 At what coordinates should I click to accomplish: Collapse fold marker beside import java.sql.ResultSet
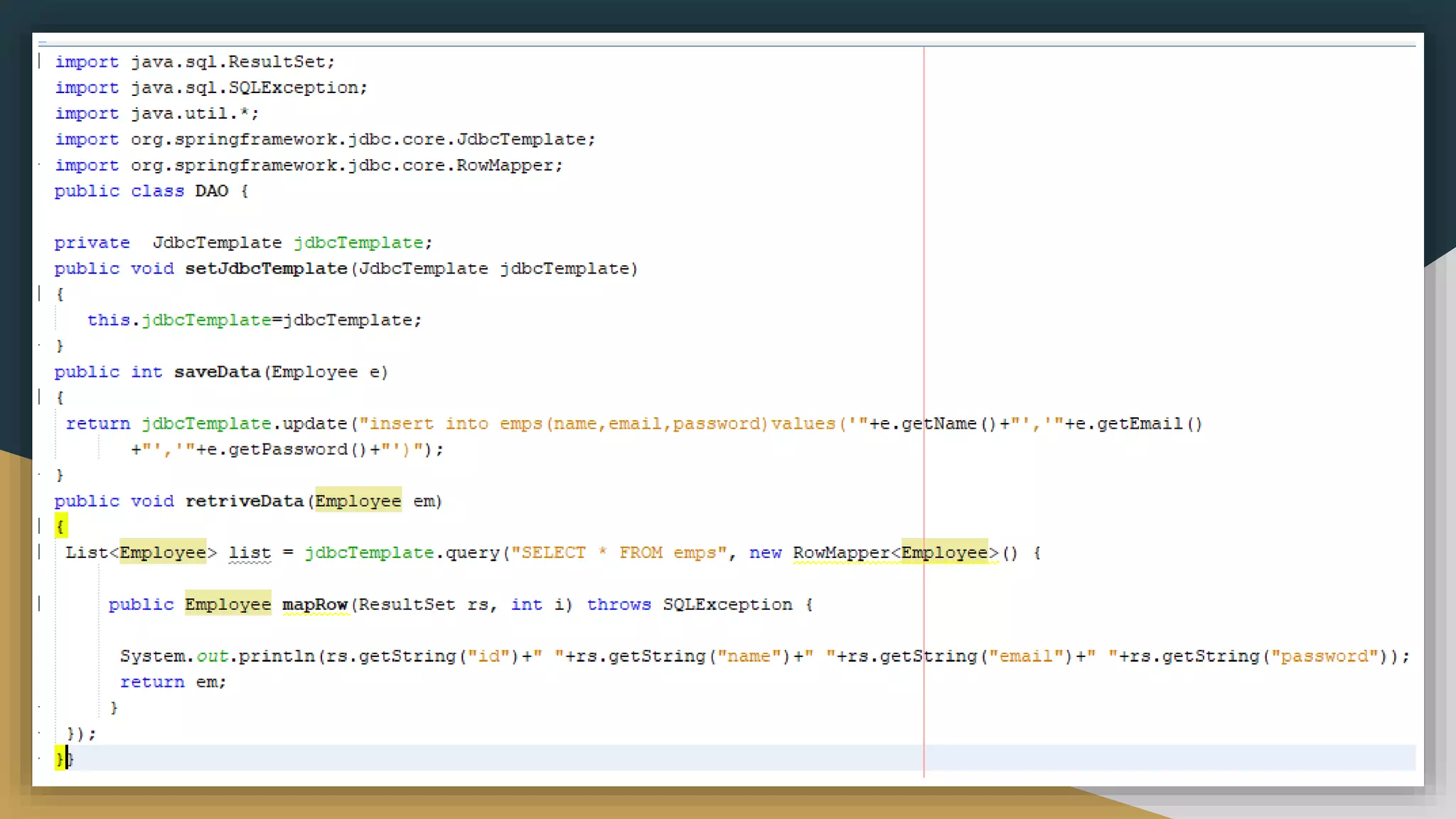tap(40, 62)
